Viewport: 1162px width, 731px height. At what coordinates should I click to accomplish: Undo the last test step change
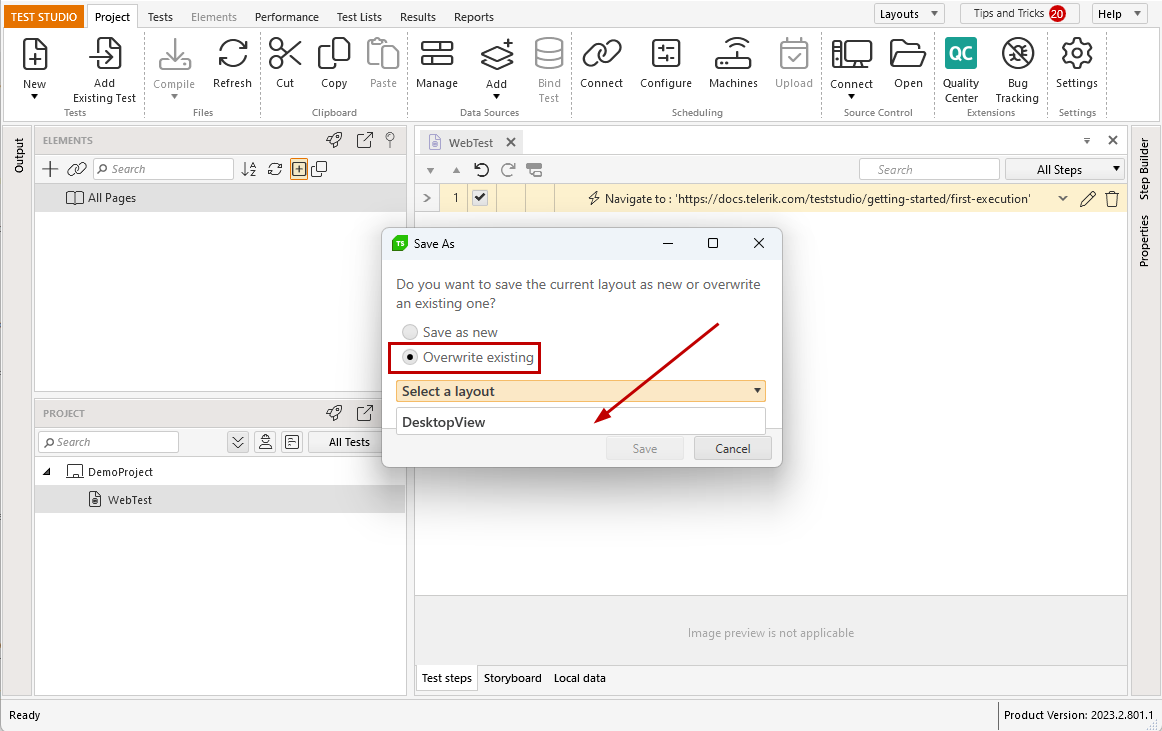pos(482,170)
